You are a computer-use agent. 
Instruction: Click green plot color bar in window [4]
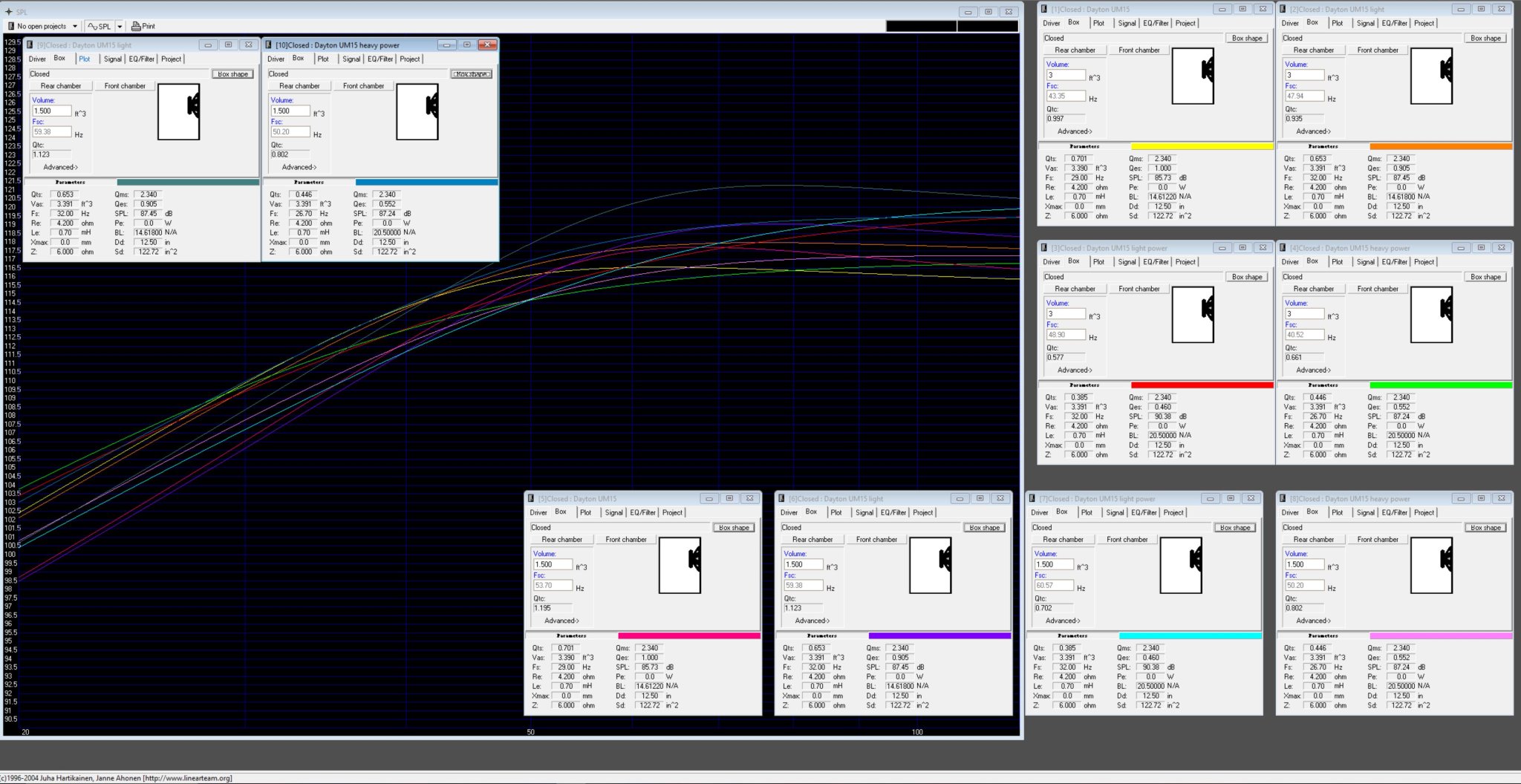[x=1441, y=385]
